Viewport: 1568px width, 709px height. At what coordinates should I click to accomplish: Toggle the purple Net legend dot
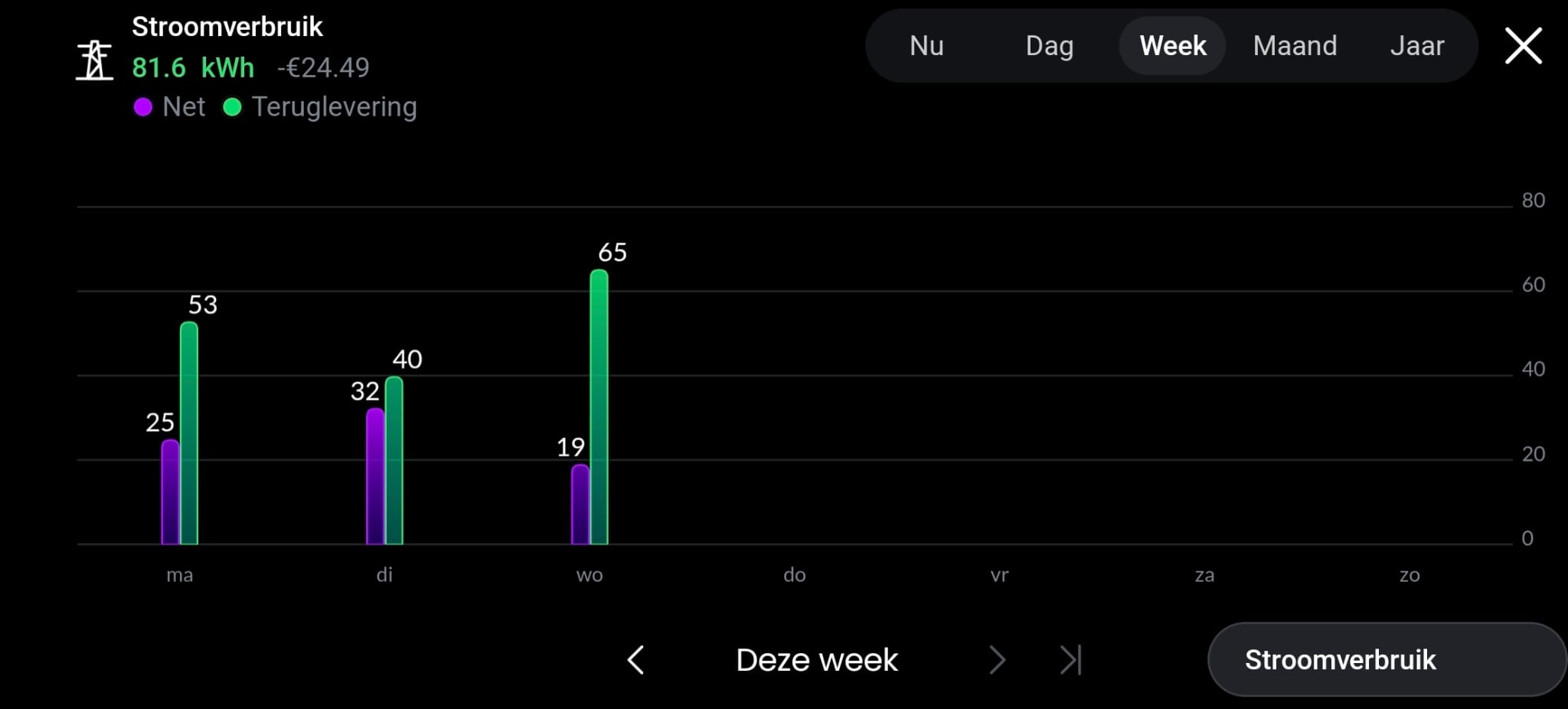[143, 107]
